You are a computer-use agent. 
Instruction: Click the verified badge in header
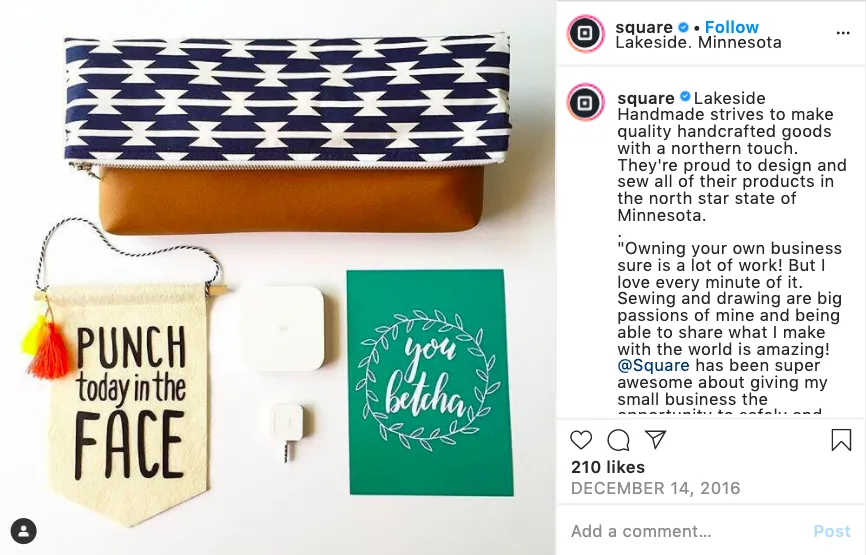[683, 27]
